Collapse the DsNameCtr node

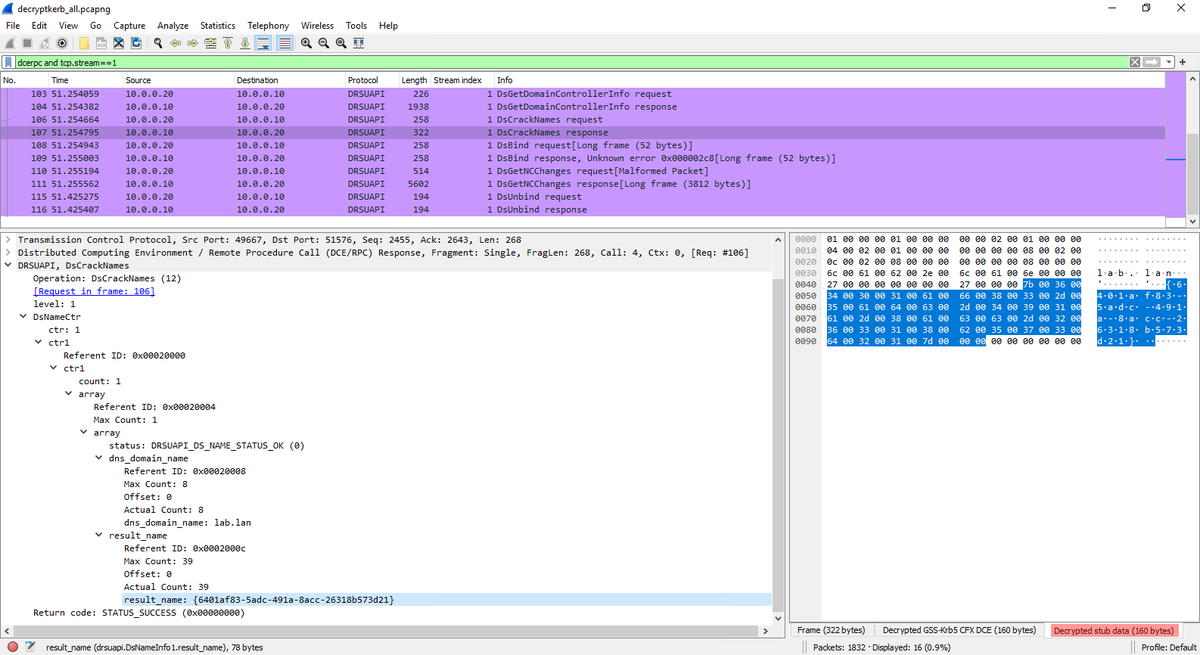click(x=24, y=317)
